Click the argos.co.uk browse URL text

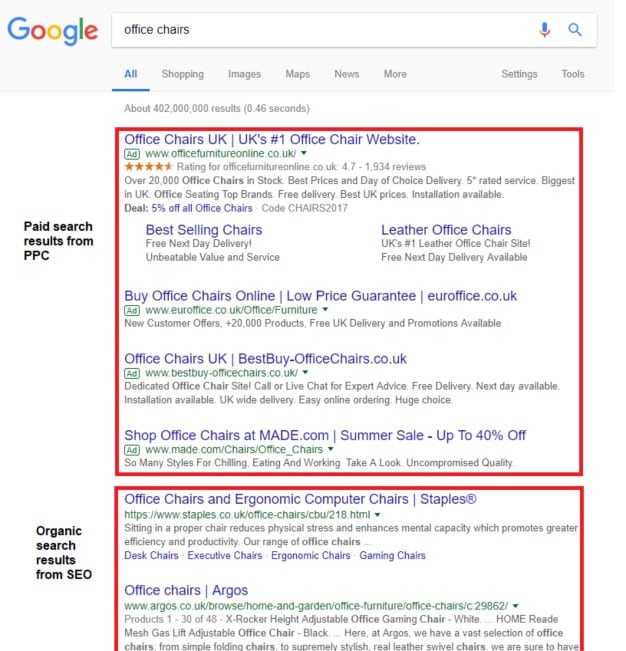tap(316, 606)
